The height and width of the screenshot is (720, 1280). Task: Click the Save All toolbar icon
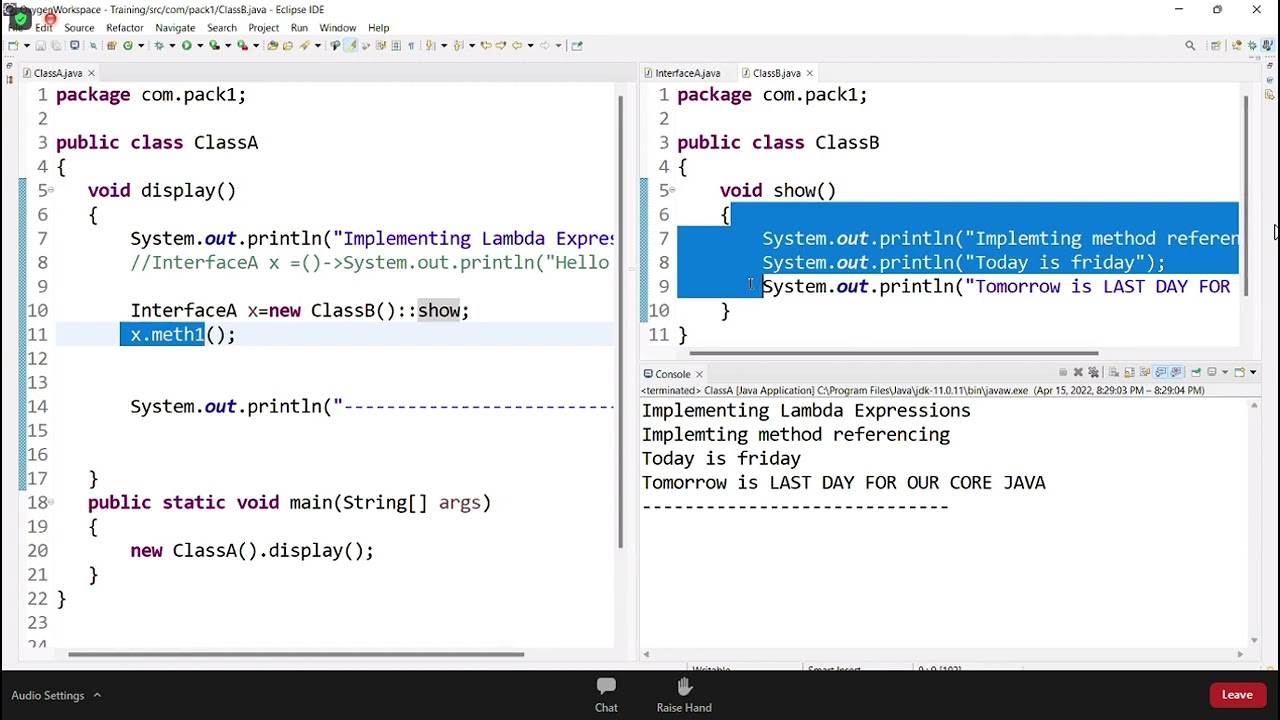point(56,45)
